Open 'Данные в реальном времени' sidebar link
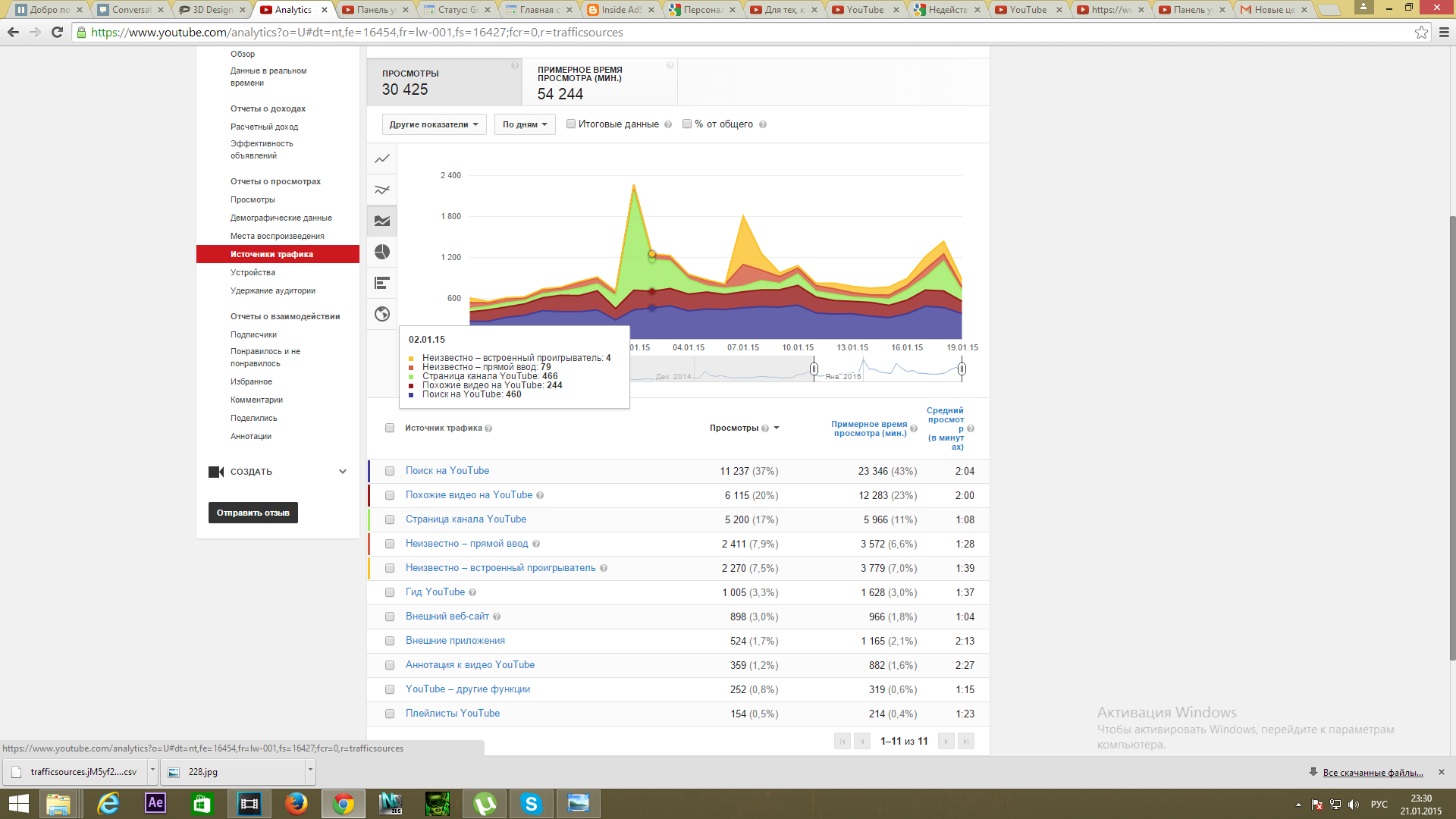 (x=268, y=77)
